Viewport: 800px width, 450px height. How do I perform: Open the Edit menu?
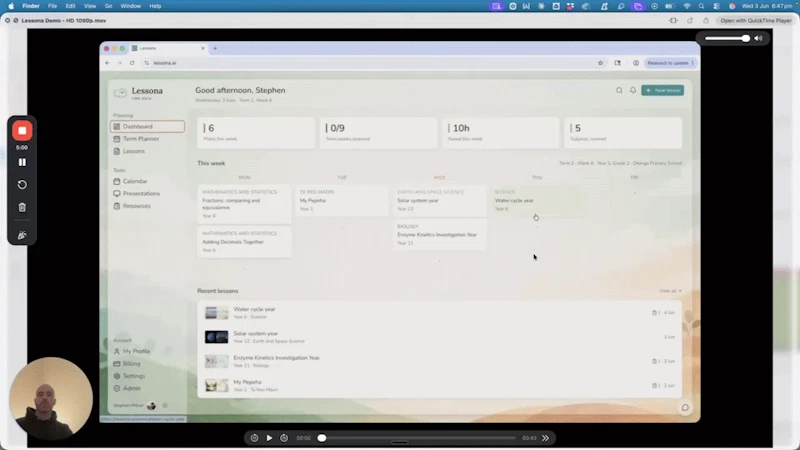point(70,6)
